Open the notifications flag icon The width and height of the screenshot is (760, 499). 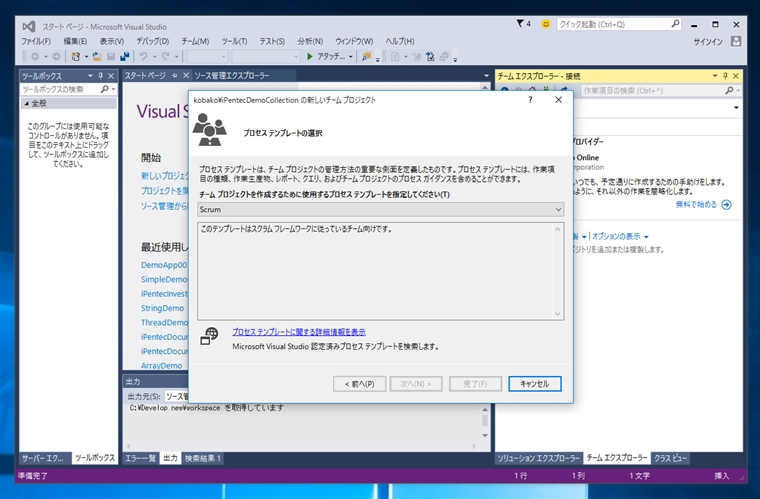pyautogui.click(x=520, y=23)
